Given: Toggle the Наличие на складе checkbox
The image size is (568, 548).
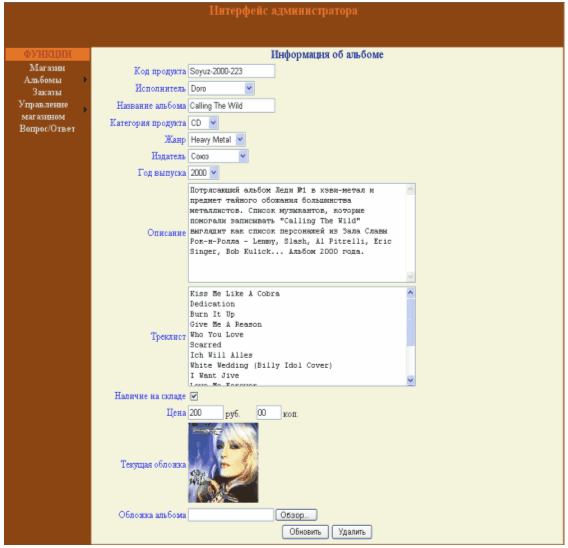Looking at the screenshot, I should pyautogui.click(x=194, y=396).
